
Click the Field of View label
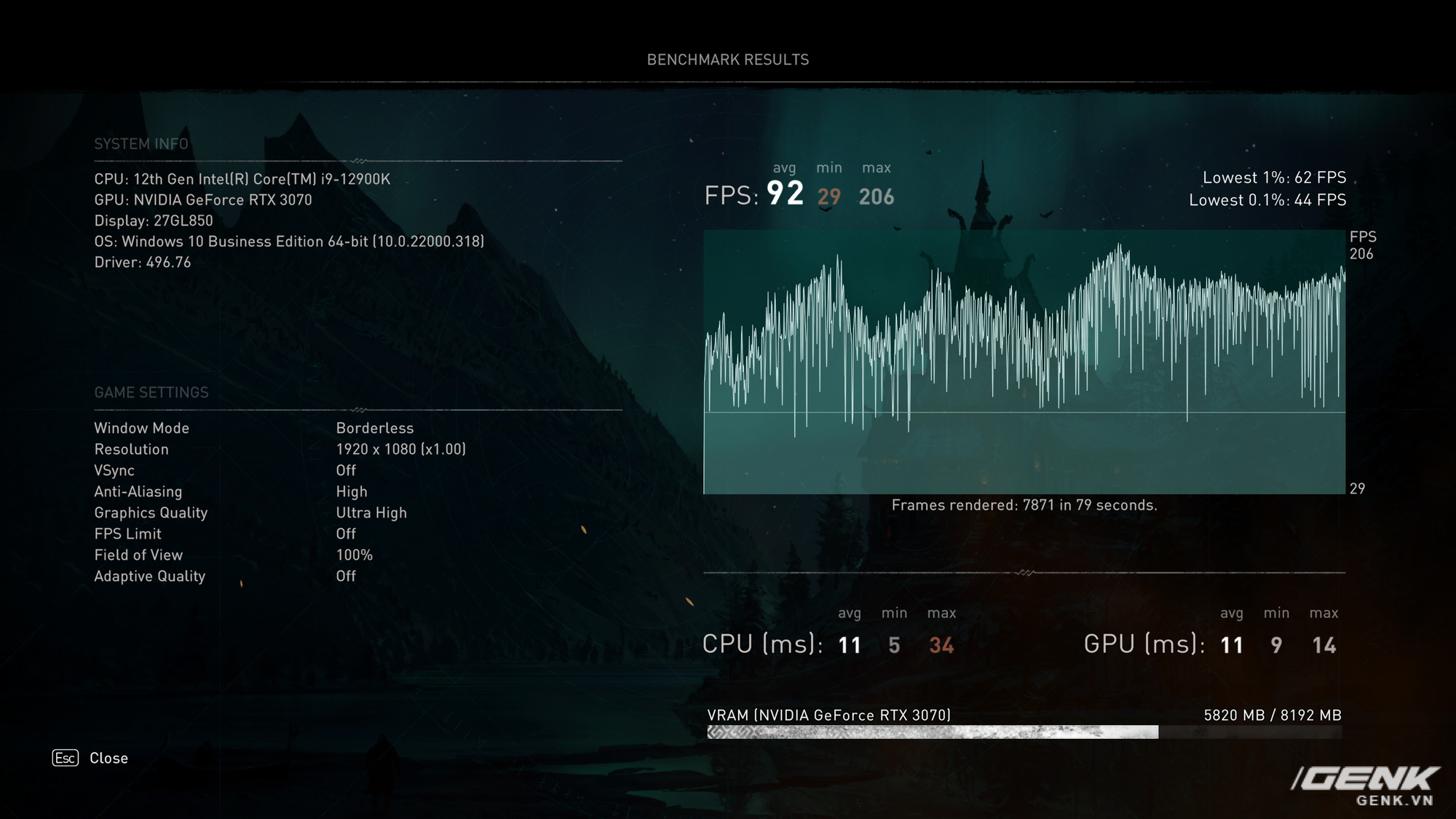[x=138, y=555]
